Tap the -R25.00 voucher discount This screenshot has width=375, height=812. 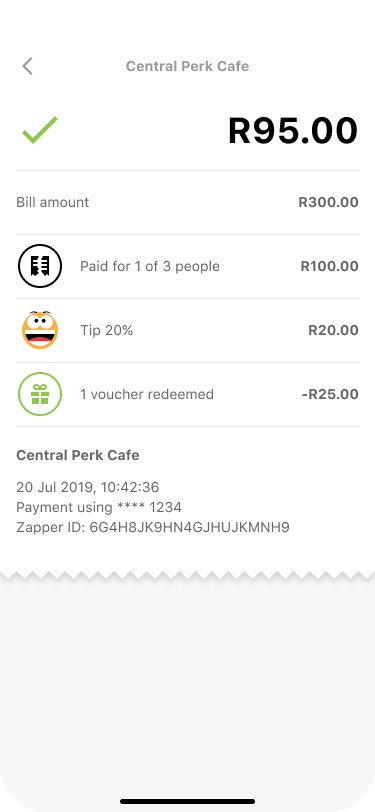click(x=330, y=395)
